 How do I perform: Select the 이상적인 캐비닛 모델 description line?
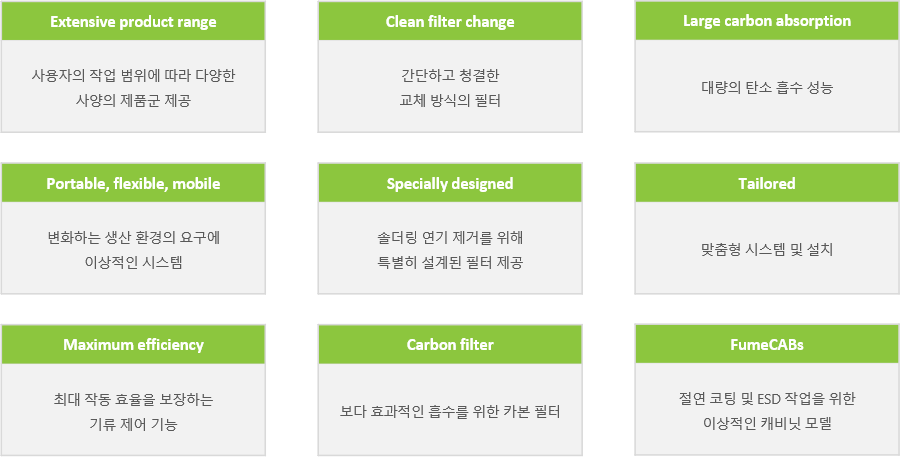[767, 424]
